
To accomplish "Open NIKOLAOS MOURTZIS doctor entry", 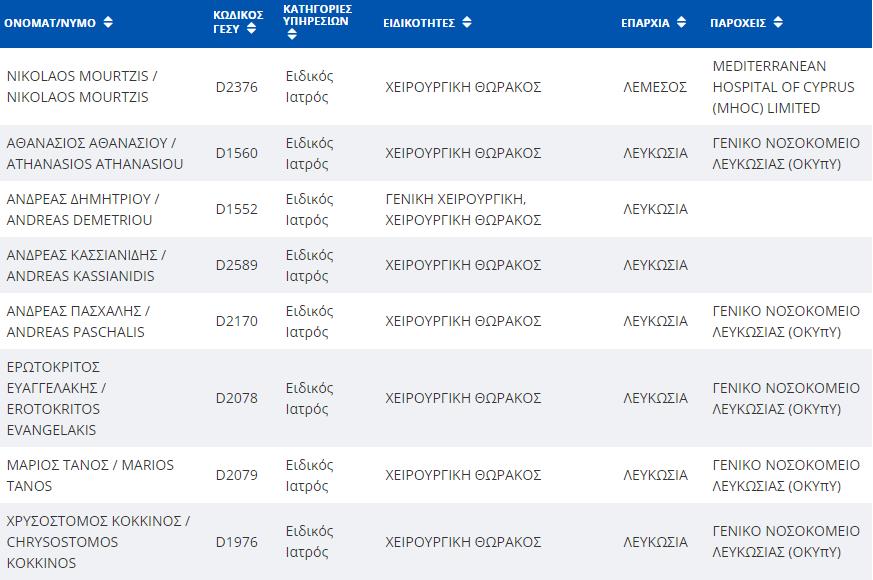I will [x=82, y=86].
